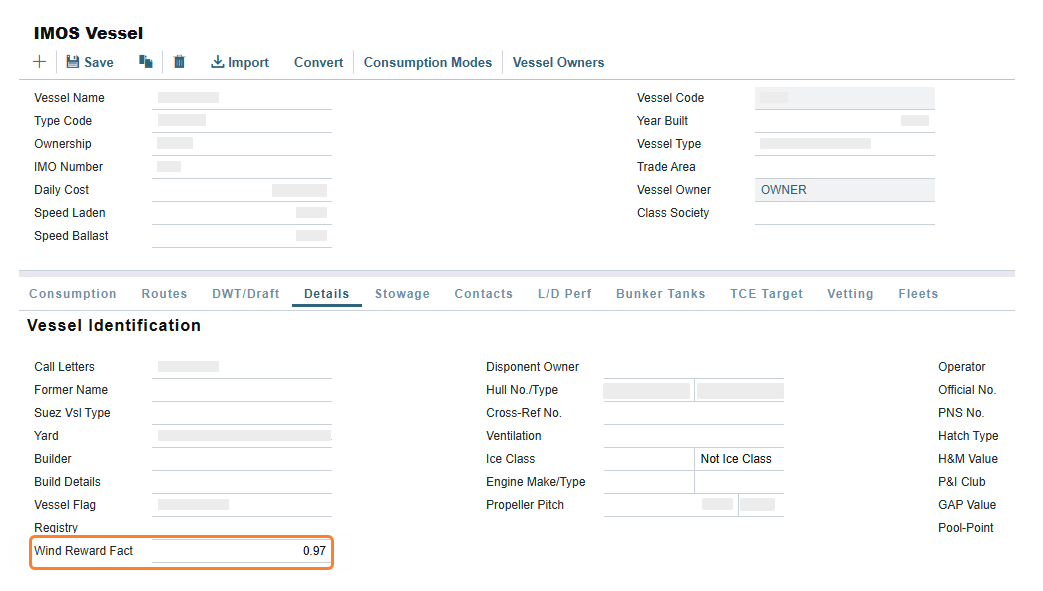
Task: Import vessel data using the Import icon
Action: point(239,62)
